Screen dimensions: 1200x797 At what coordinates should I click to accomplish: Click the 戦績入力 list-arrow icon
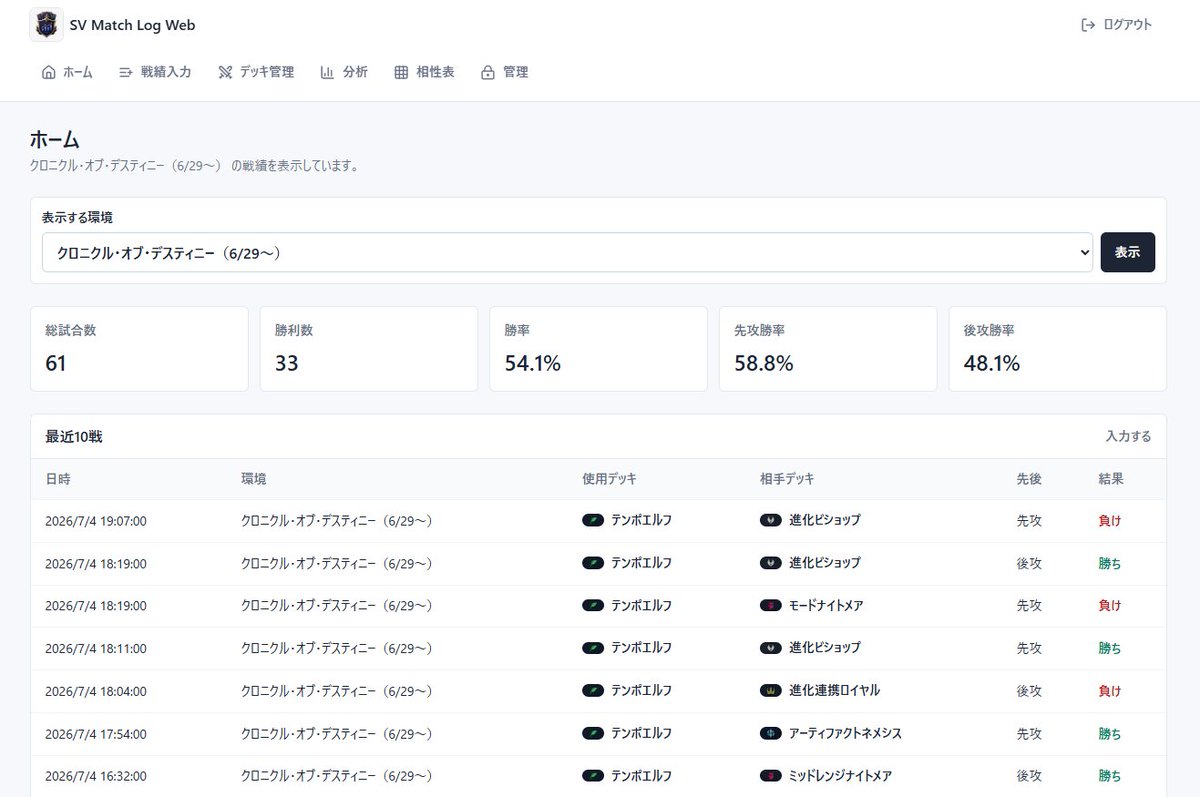[126, 72]
